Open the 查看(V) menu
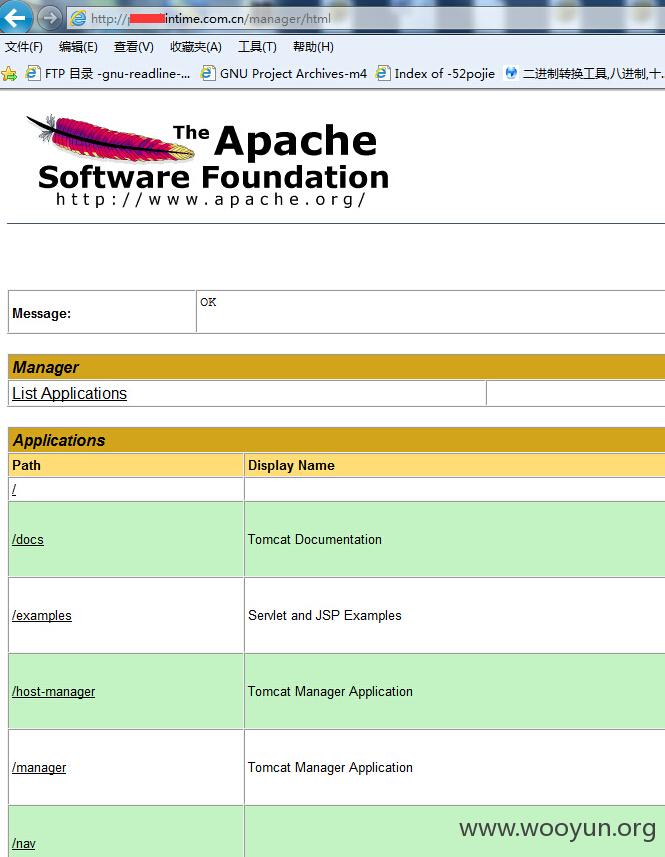Screen dimensions: 665x857 (133, 47)
